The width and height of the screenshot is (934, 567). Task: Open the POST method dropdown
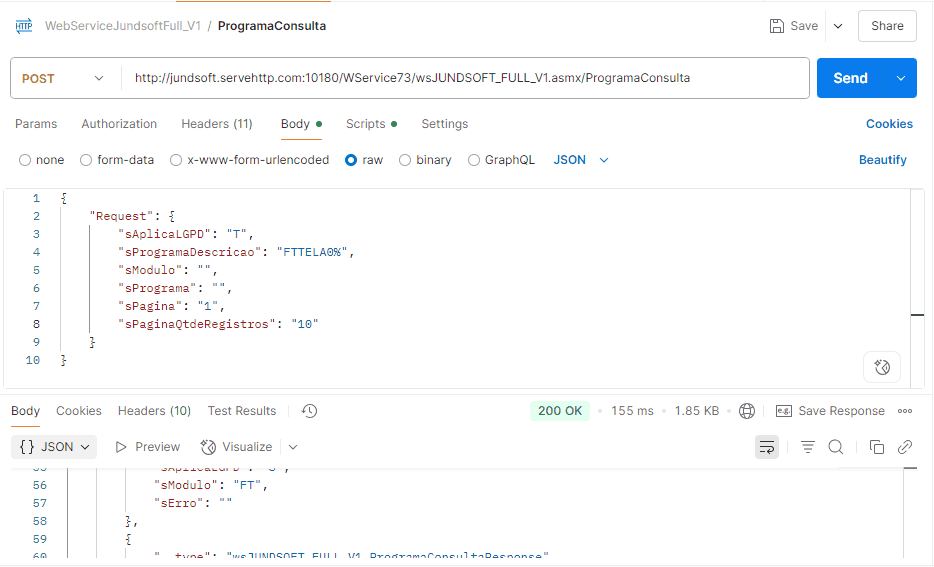pyautogui.click(x=62, y=78)
